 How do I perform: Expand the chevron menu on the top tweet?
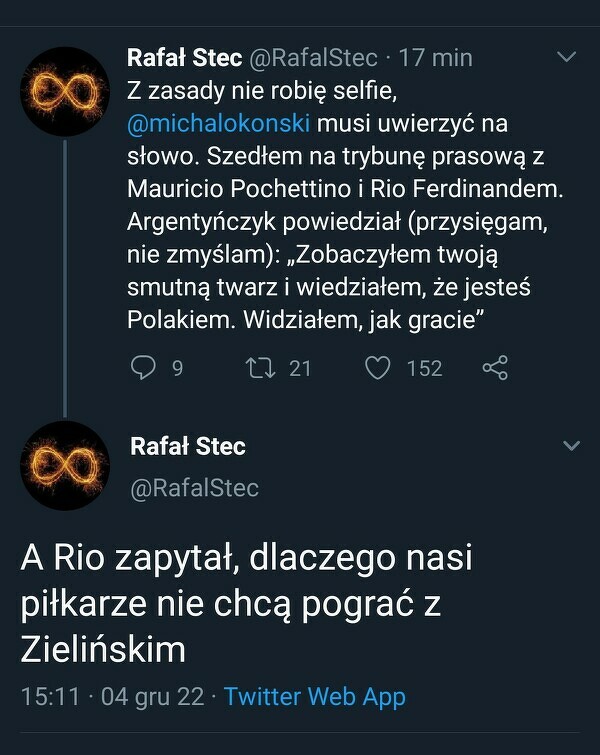[x=566, y=57]
